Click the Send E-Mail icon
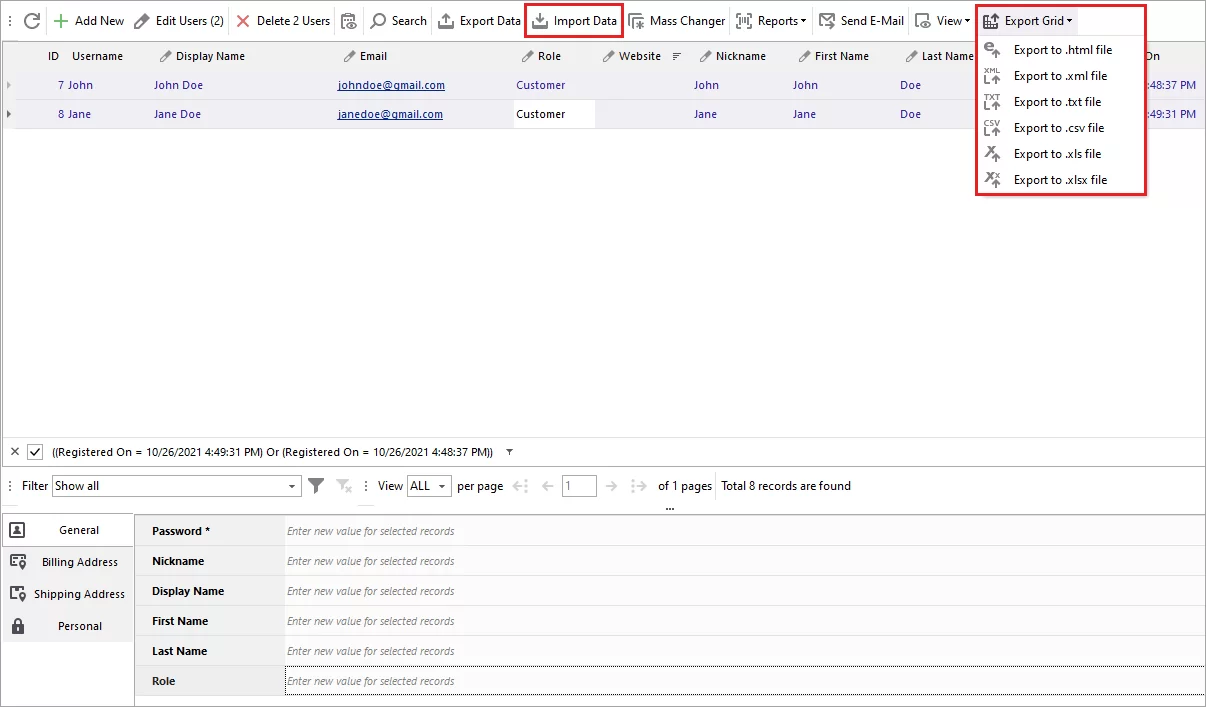The image size is (1206, 707). click(827, 20)
